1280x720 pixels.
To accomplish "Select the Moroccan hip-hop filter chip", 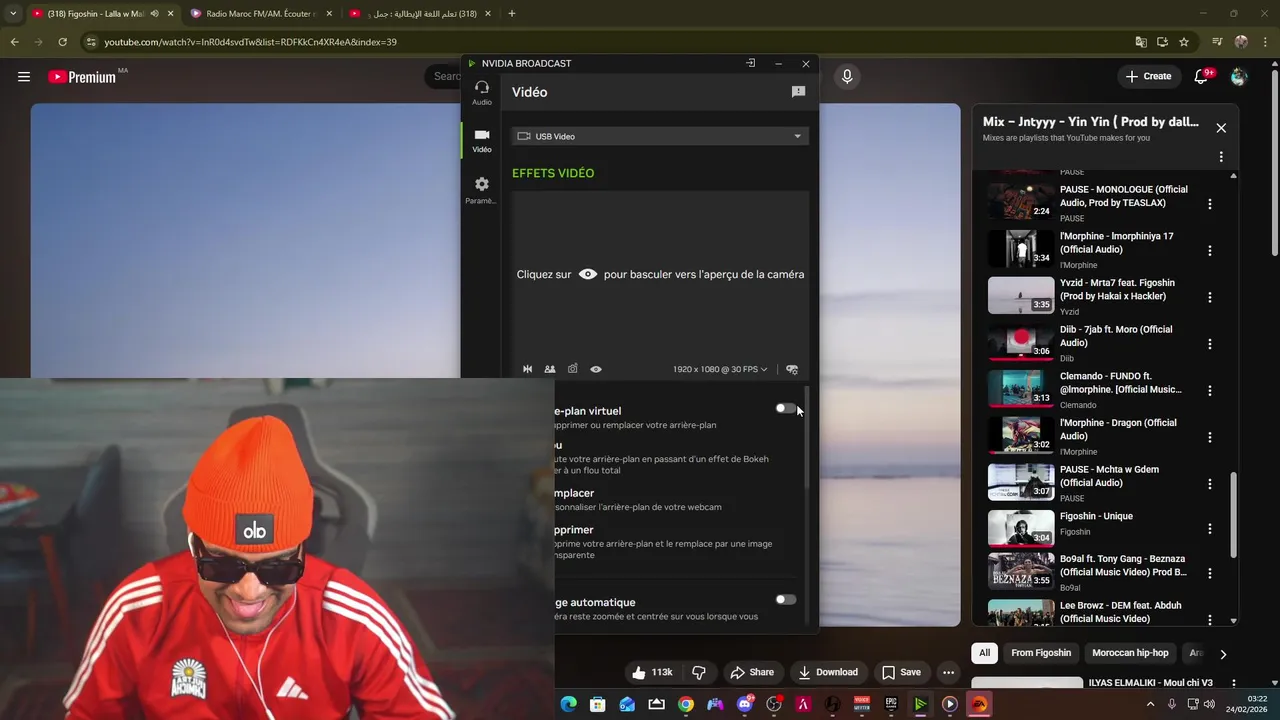I will tap(1130, 653).
